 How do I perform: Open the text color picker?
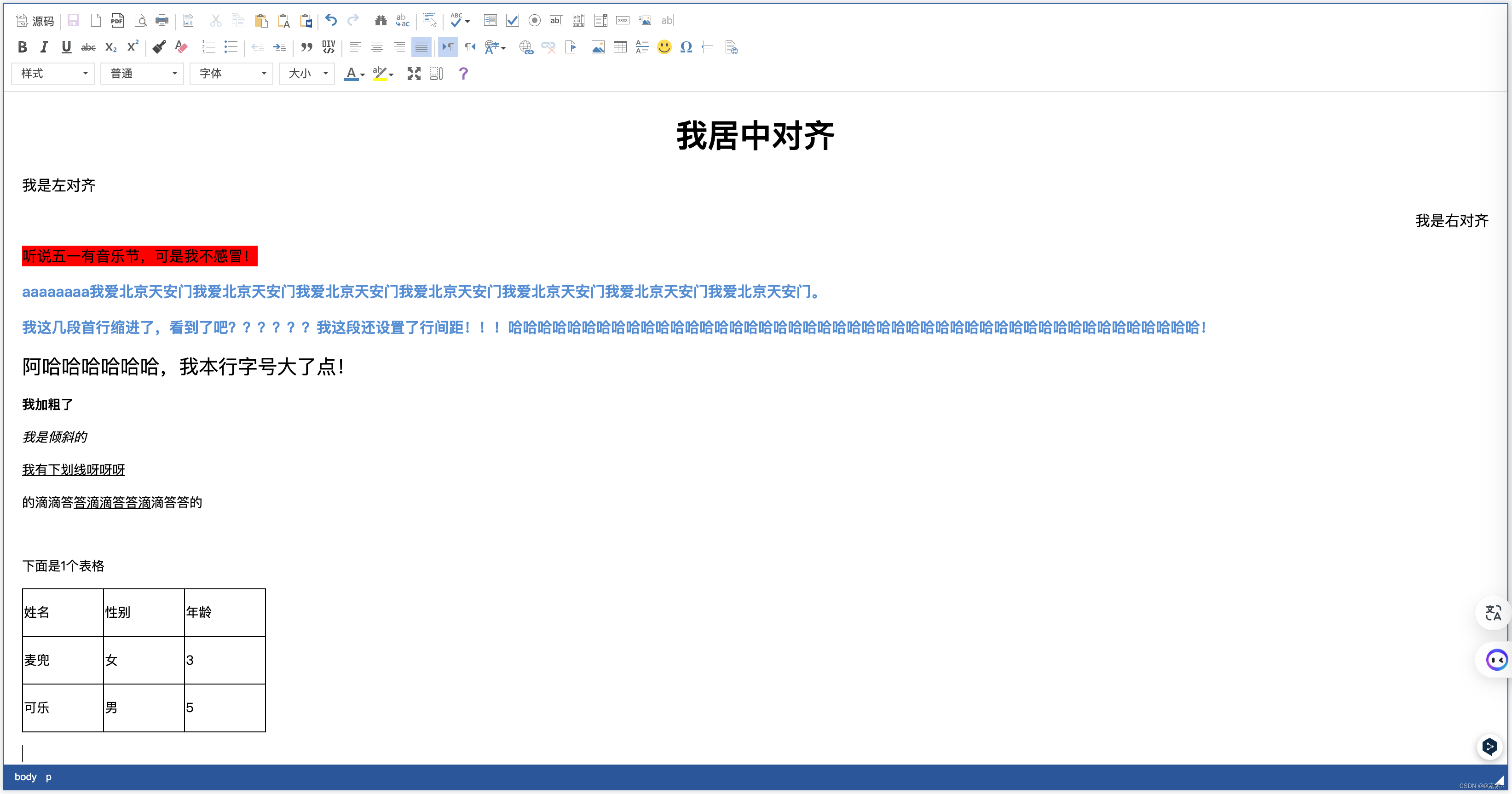point(354,73)
